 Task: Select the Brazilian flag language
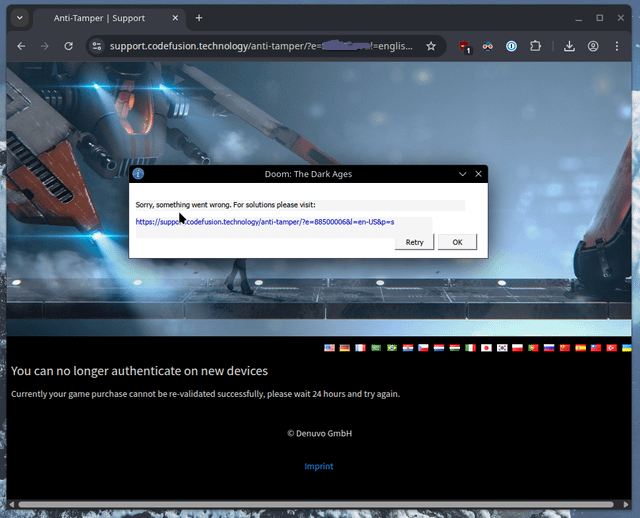click(x=392, y=348)
